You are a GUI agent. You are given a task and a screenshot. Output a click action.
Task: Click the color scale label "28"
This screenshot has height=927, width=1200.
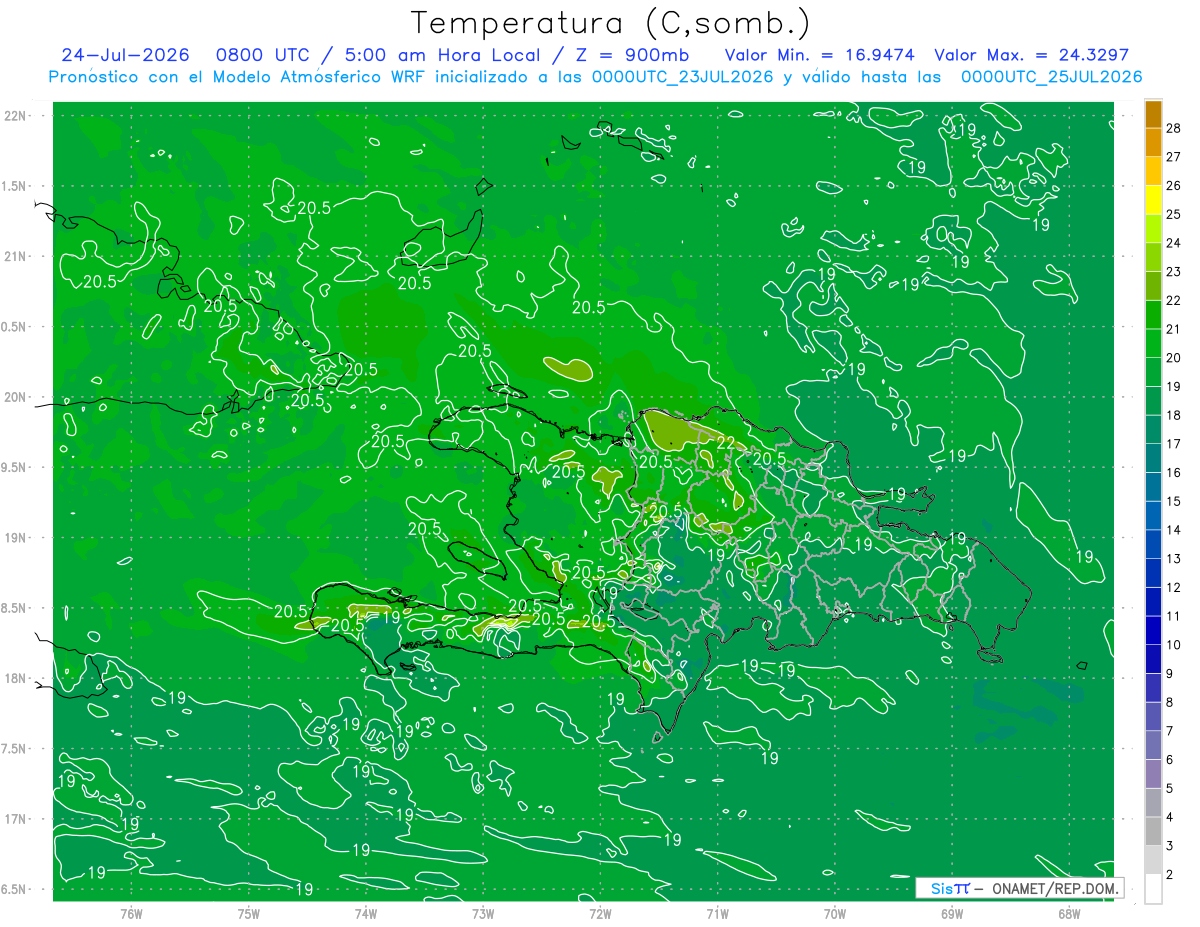[x=1173, y=128]
